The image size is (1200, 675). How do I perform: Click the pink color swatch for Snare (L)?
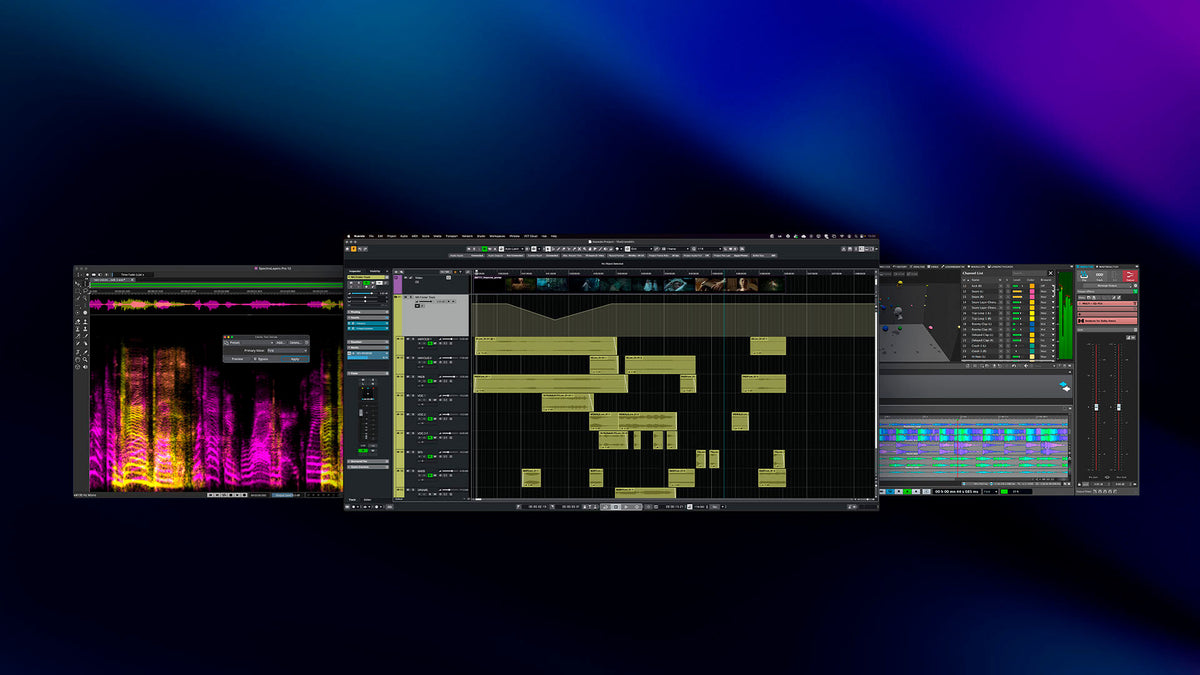coord(1032,291)
